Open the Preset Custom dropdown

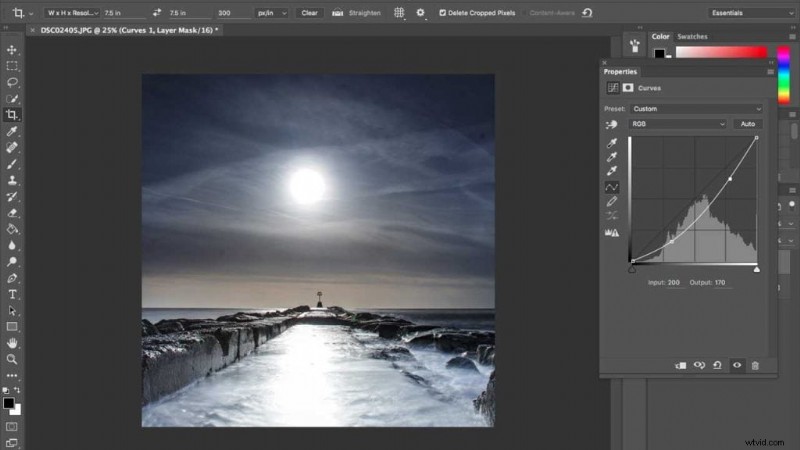pos(697,109)
